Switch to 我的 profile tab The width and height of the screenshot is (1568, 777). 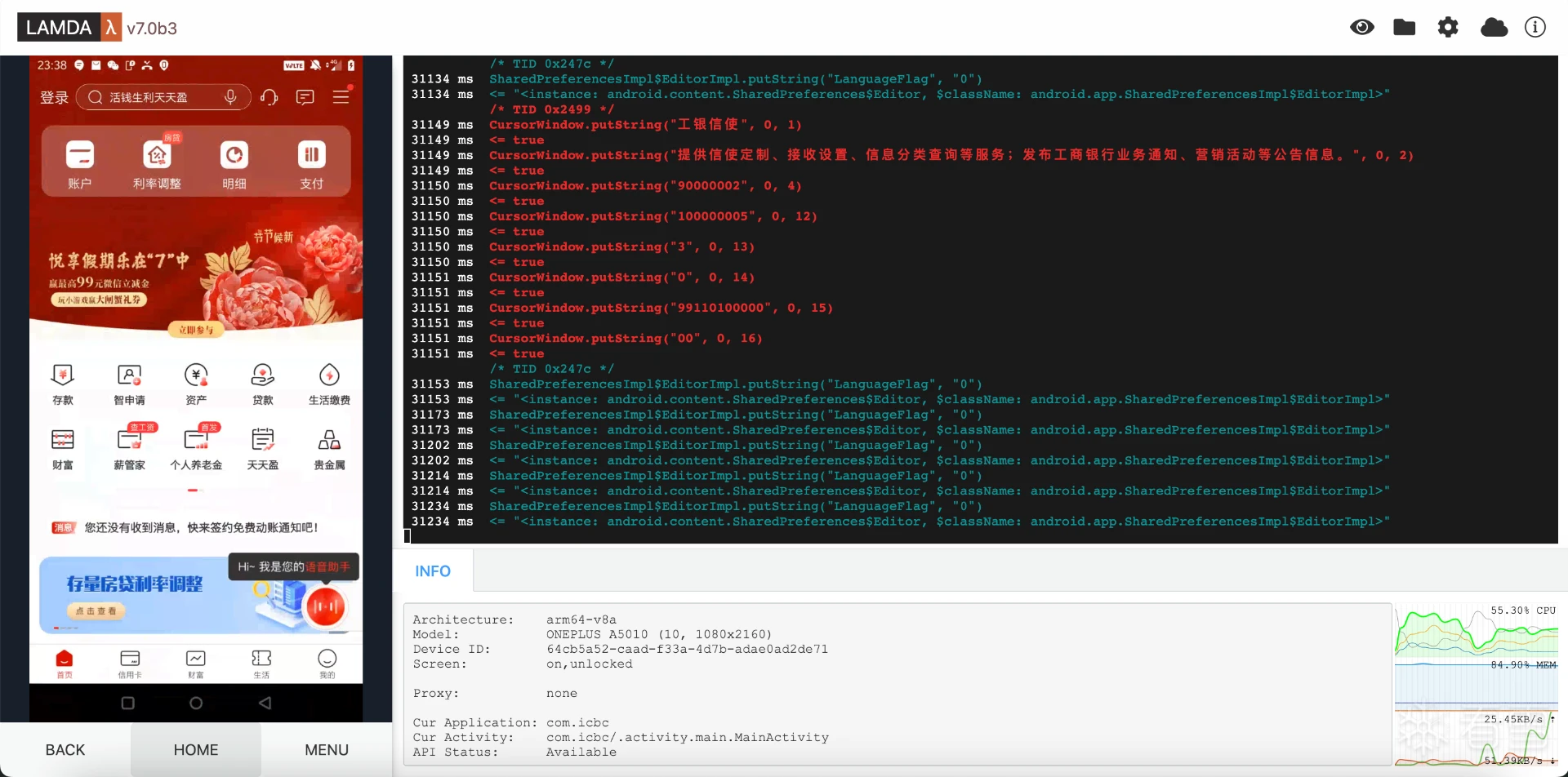click(x=327, y=664)
